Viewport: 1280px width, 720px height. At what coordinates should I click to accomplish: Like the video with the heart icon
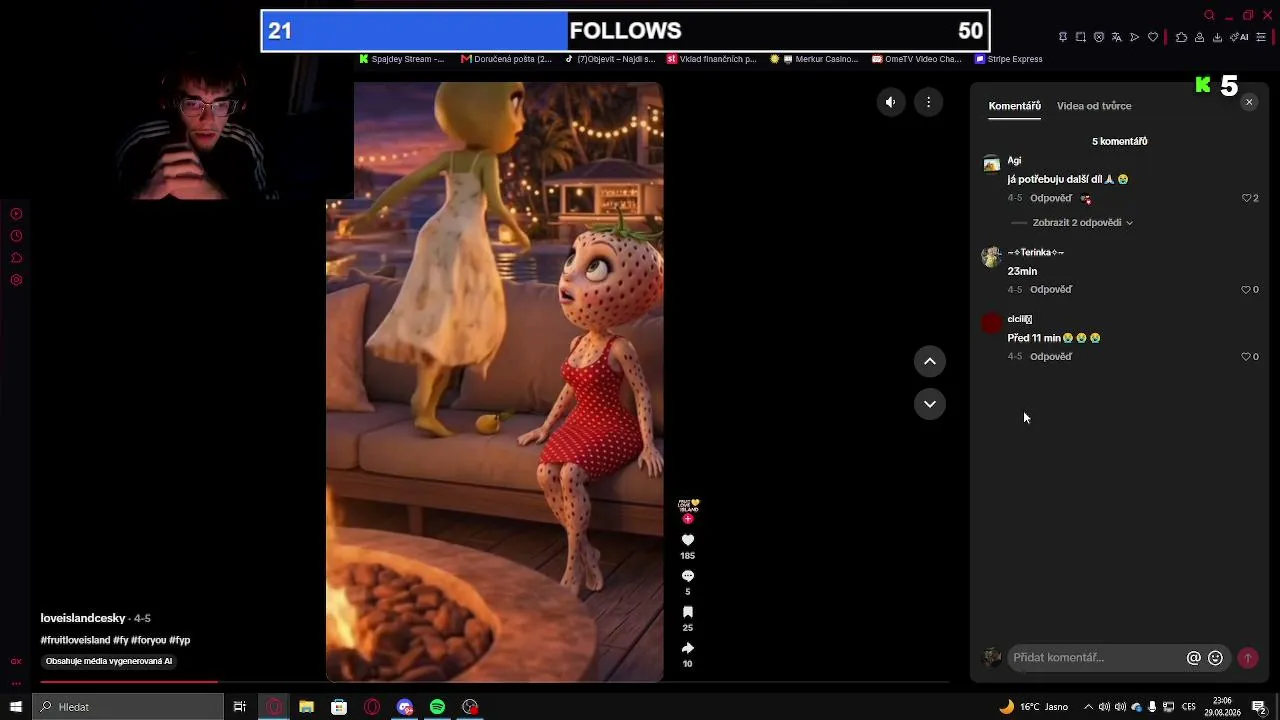click(687, 540)
